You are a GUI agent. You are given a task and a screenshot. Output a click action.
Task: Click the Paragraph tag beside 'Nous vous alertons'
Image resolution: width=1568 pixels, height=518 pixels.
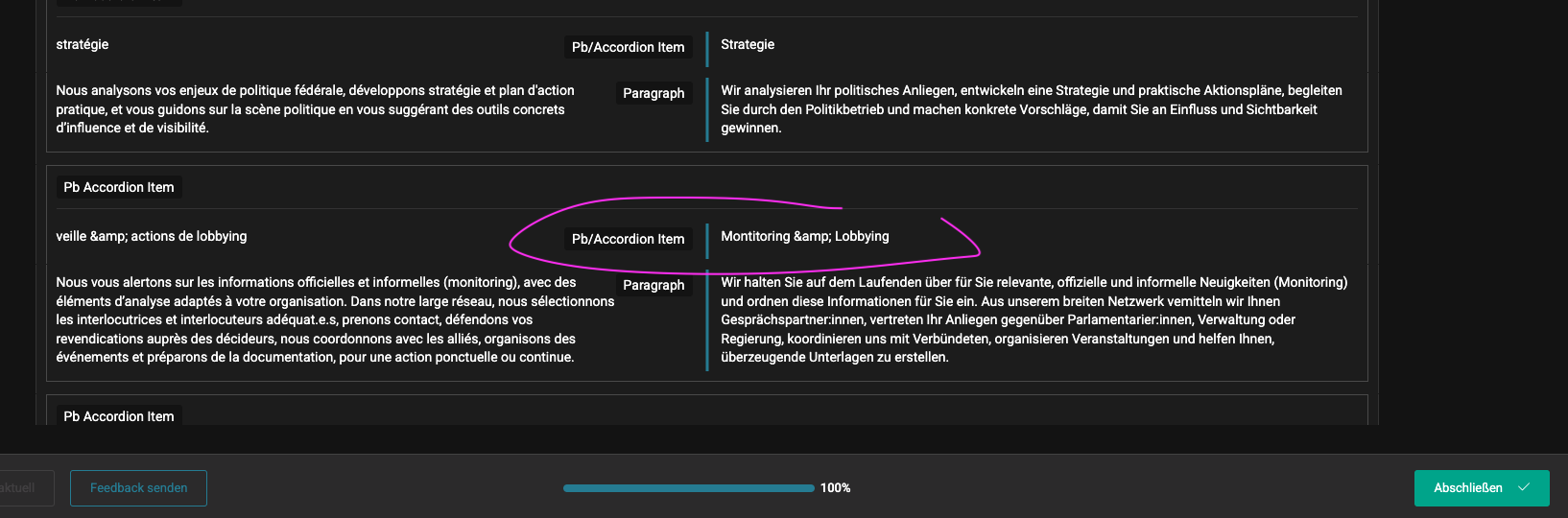(x=653, y=285)
